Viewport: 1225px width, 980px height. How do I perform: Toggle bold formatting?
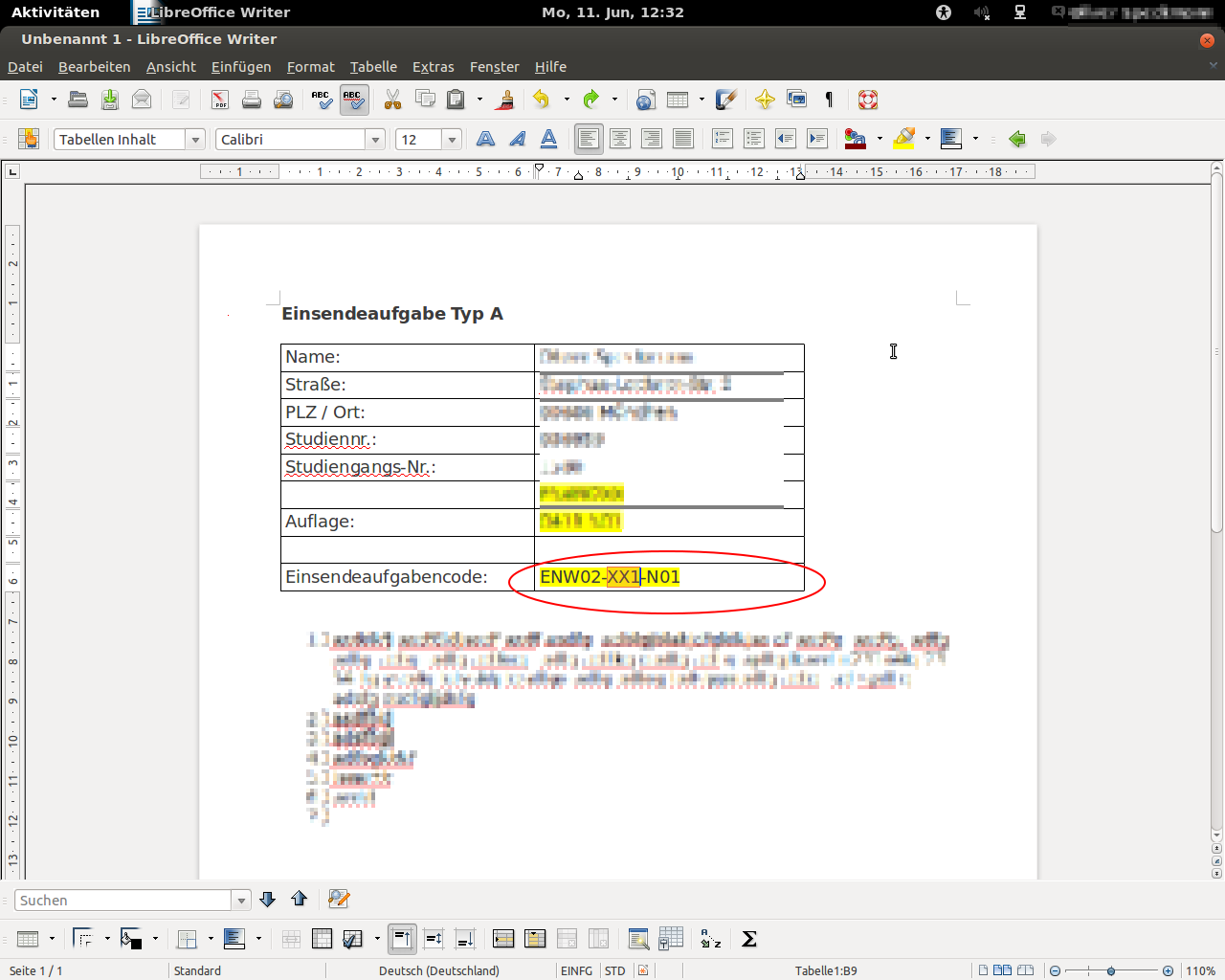[x=486, y=140]
